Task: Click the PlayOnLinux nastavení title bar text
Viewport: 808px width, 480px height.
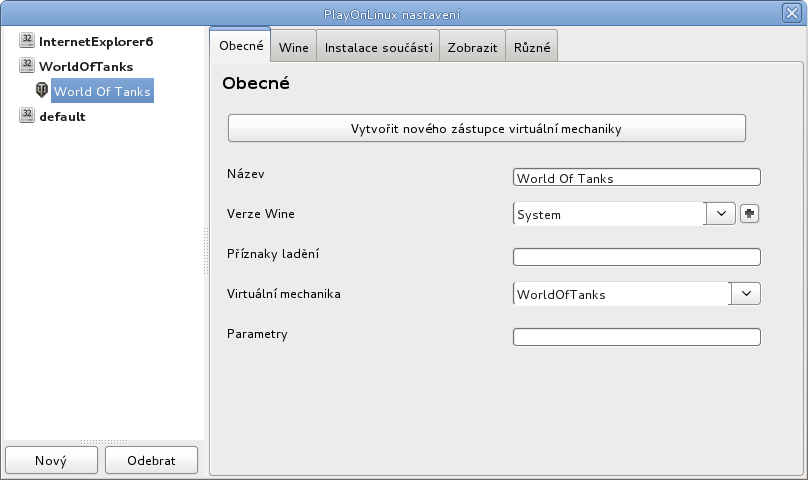Action: pyautogui.click(x=392, y=15)
